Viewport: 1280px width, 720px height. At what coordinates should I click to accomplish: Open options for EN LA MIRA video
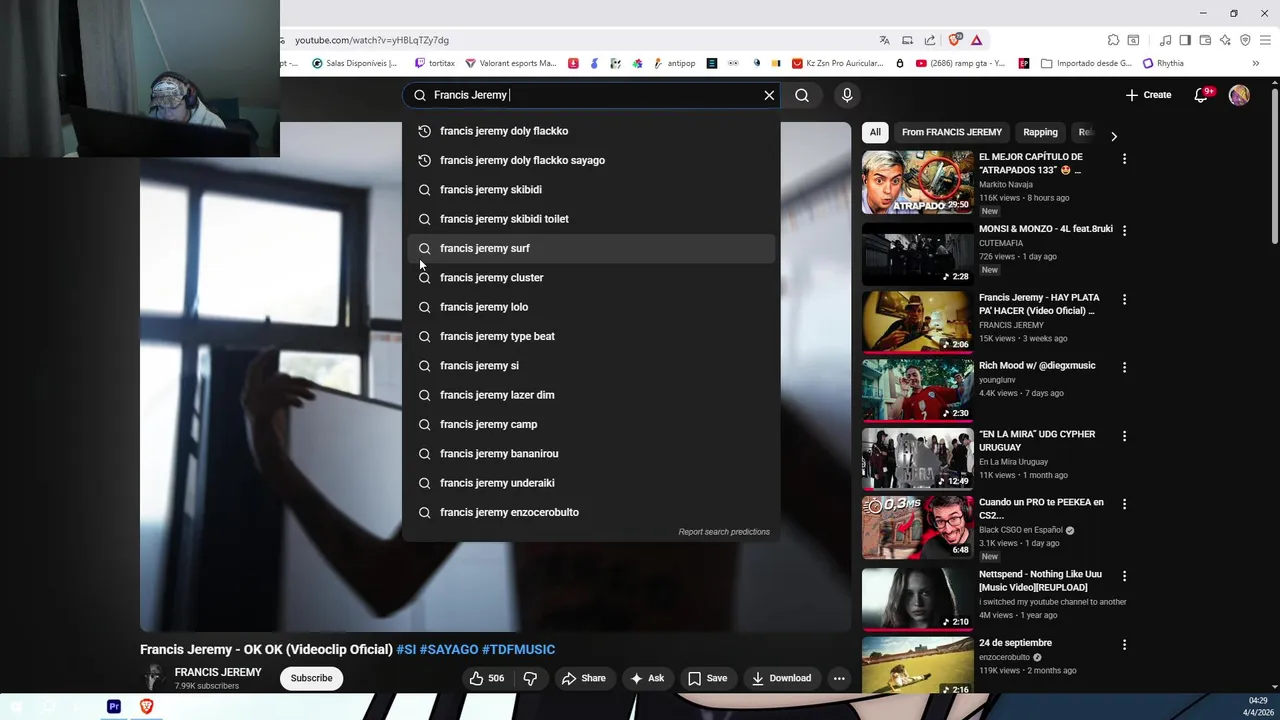click(1124, 436)
